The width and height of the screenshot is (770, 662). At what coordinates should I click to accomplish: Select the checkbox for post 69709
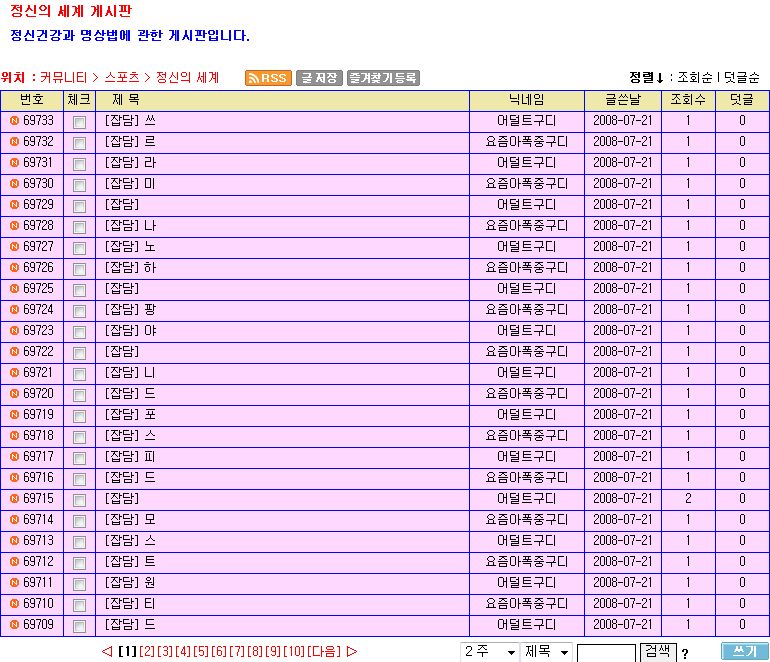click(79, 626)
